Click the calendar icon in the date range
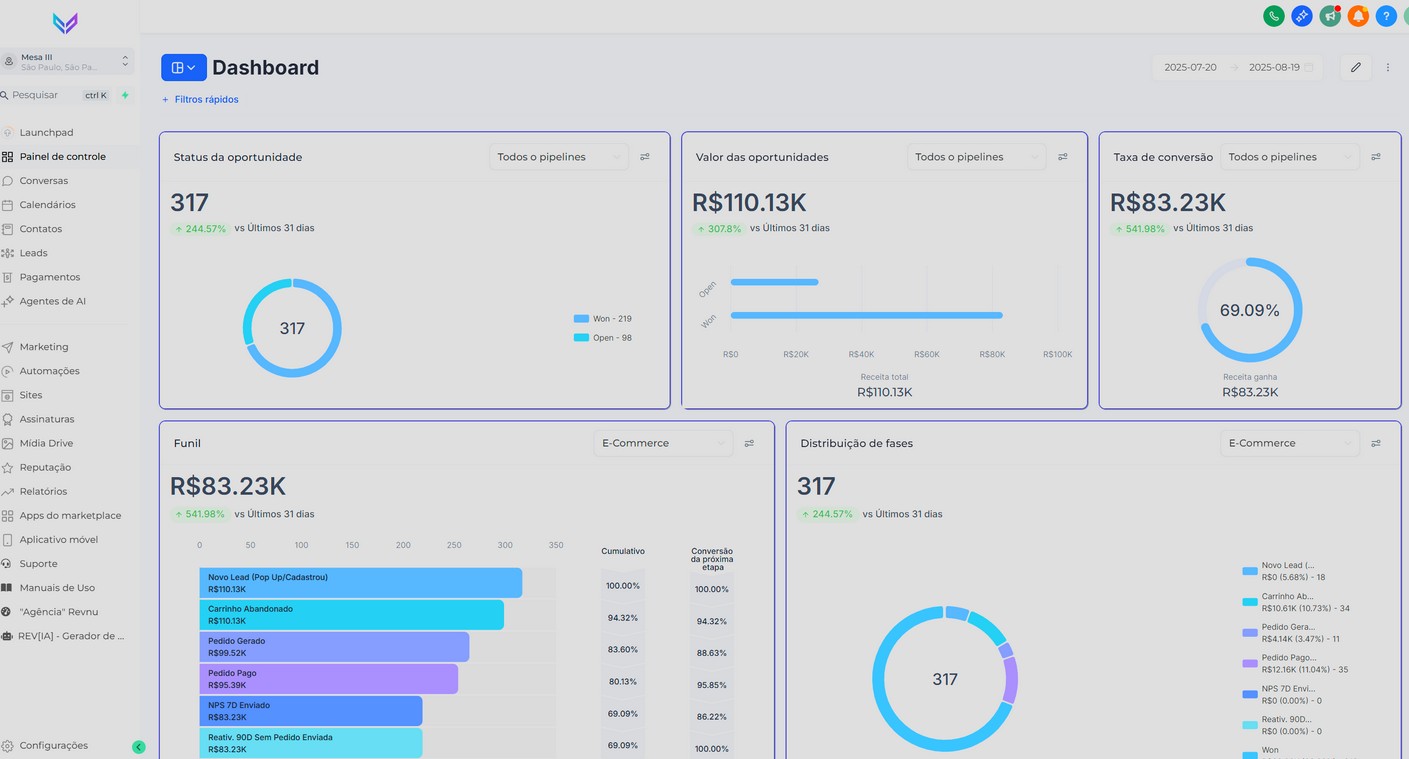This screenshot has width=1409, height=759. point(1308,67)
